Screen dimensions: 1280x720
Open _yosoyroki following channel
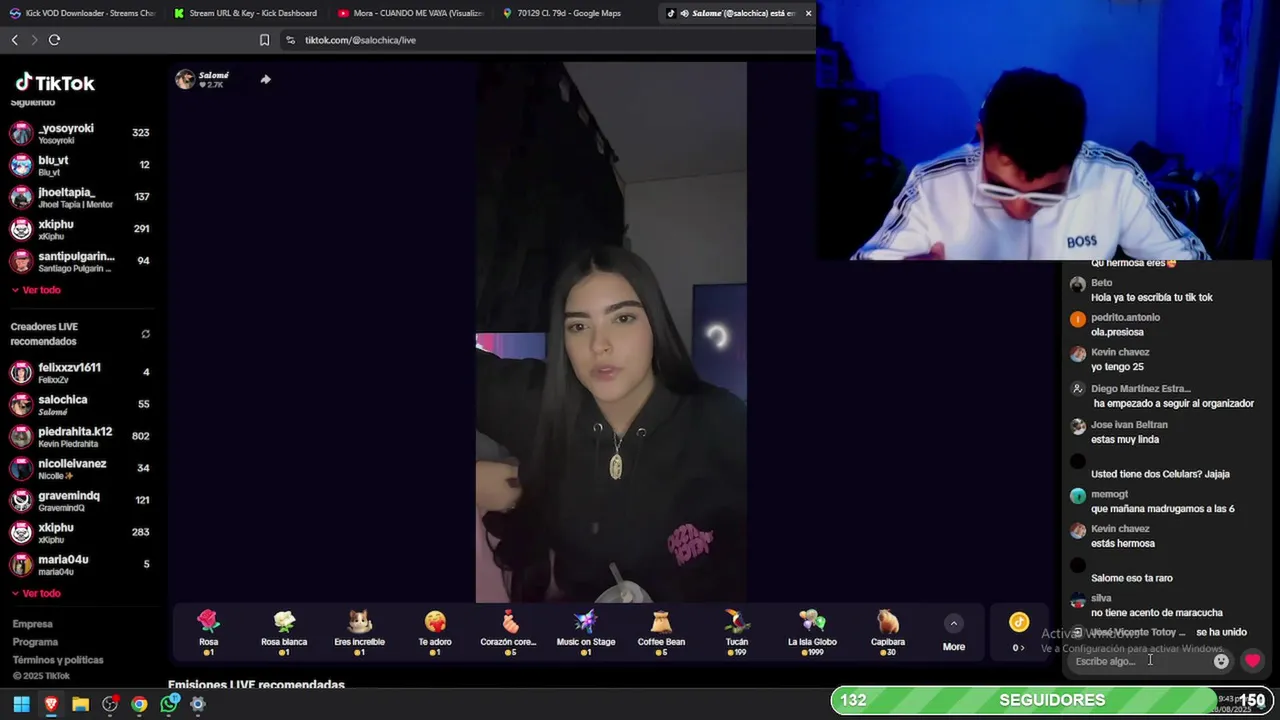tap(80, 133)
